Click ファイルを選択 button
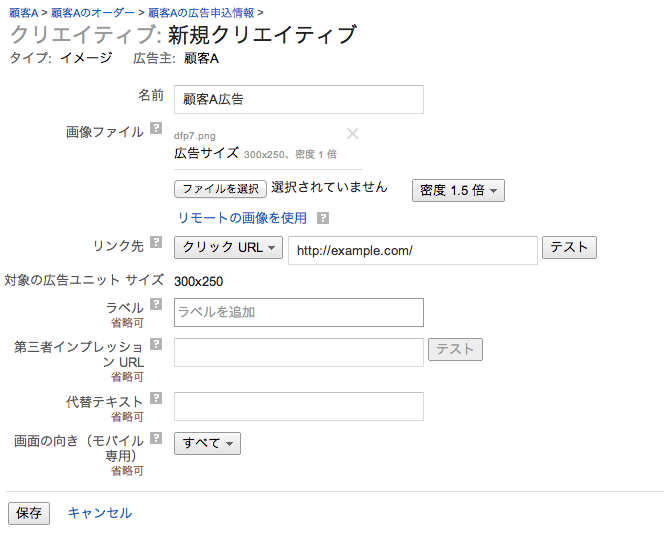The image size is (664, 533). click(x=220, y=189)
